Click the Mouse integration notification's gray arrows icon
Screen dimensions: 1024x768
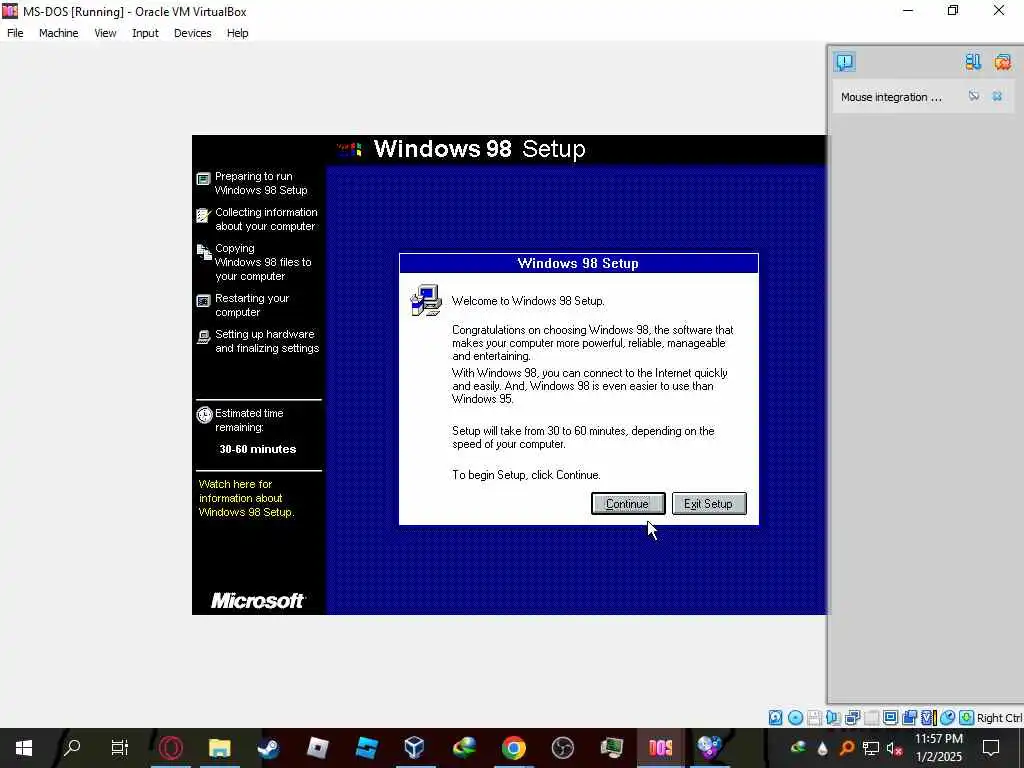coord(974,96)
